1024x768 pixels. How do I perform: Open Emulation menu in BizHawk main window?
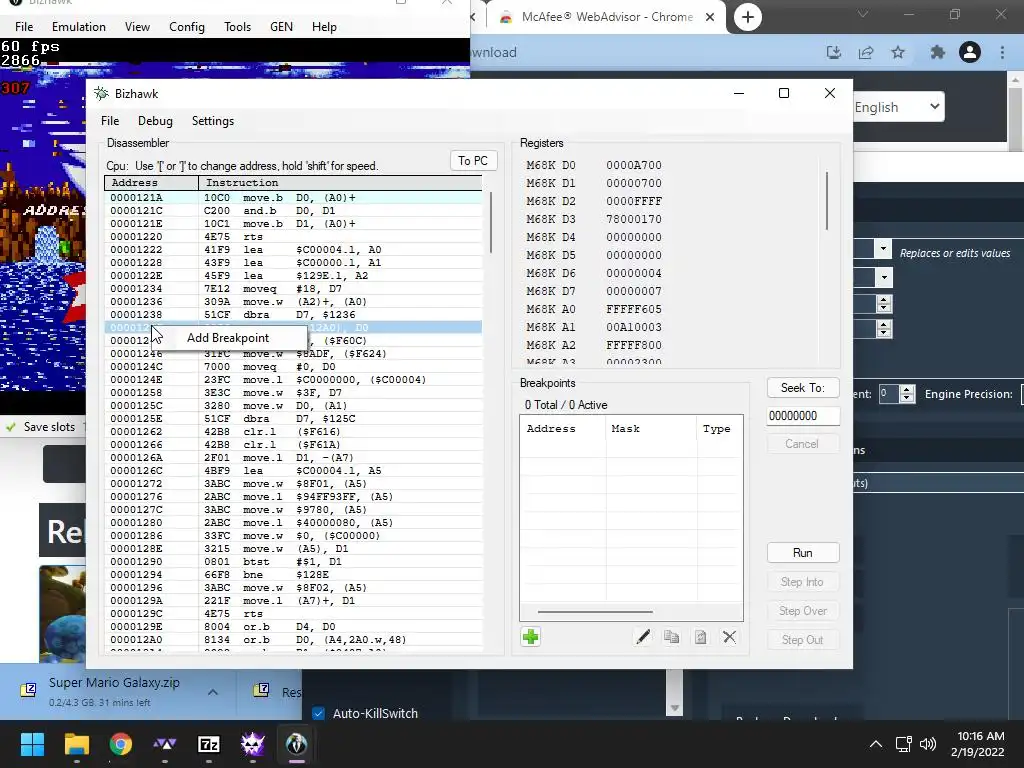click(x=78, y=27)
